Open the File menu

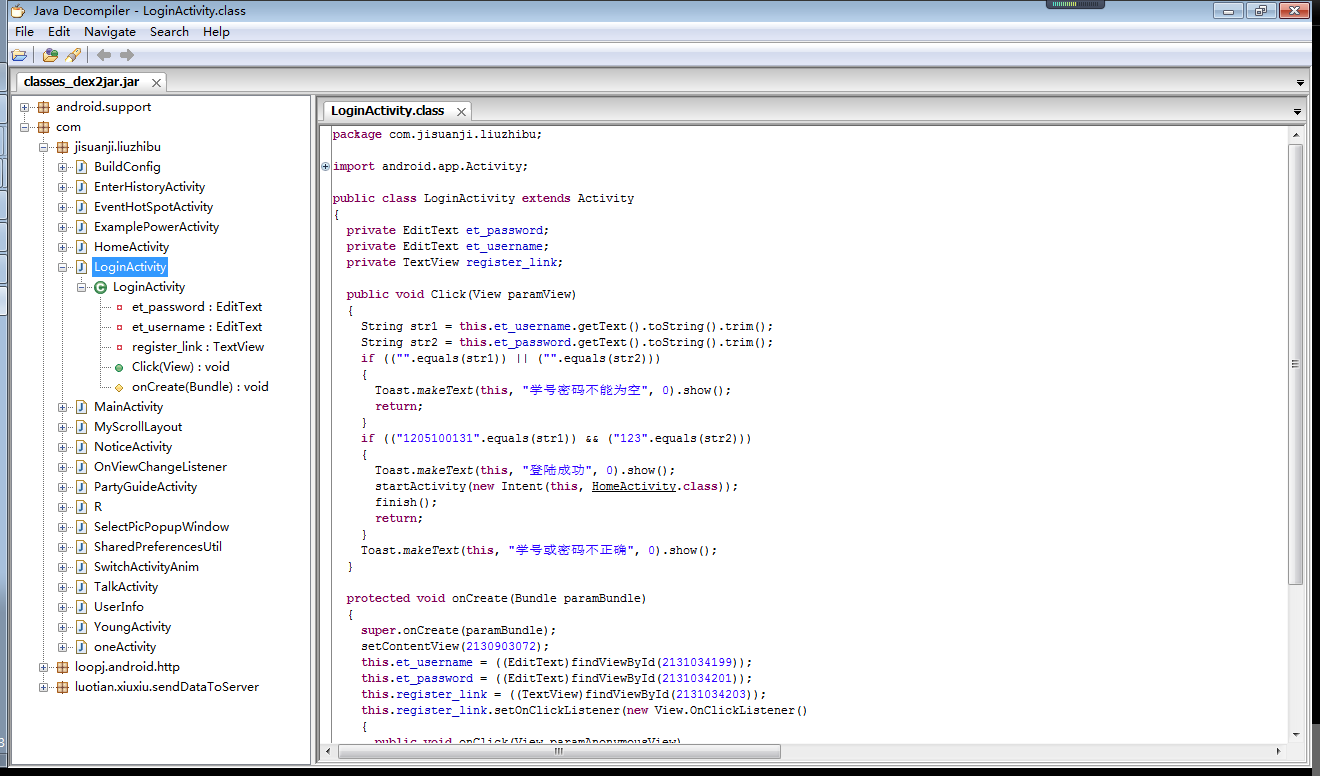[25, 32]
